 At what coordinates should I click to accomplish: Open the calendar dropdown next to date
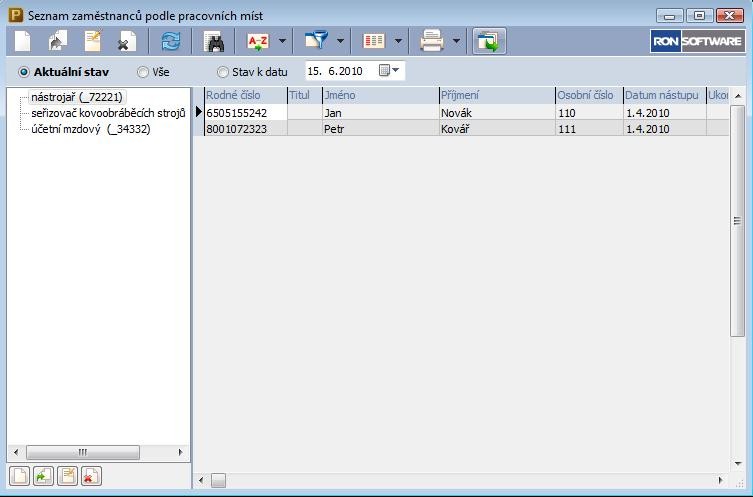pyautogui.click(x=389, y=71)
